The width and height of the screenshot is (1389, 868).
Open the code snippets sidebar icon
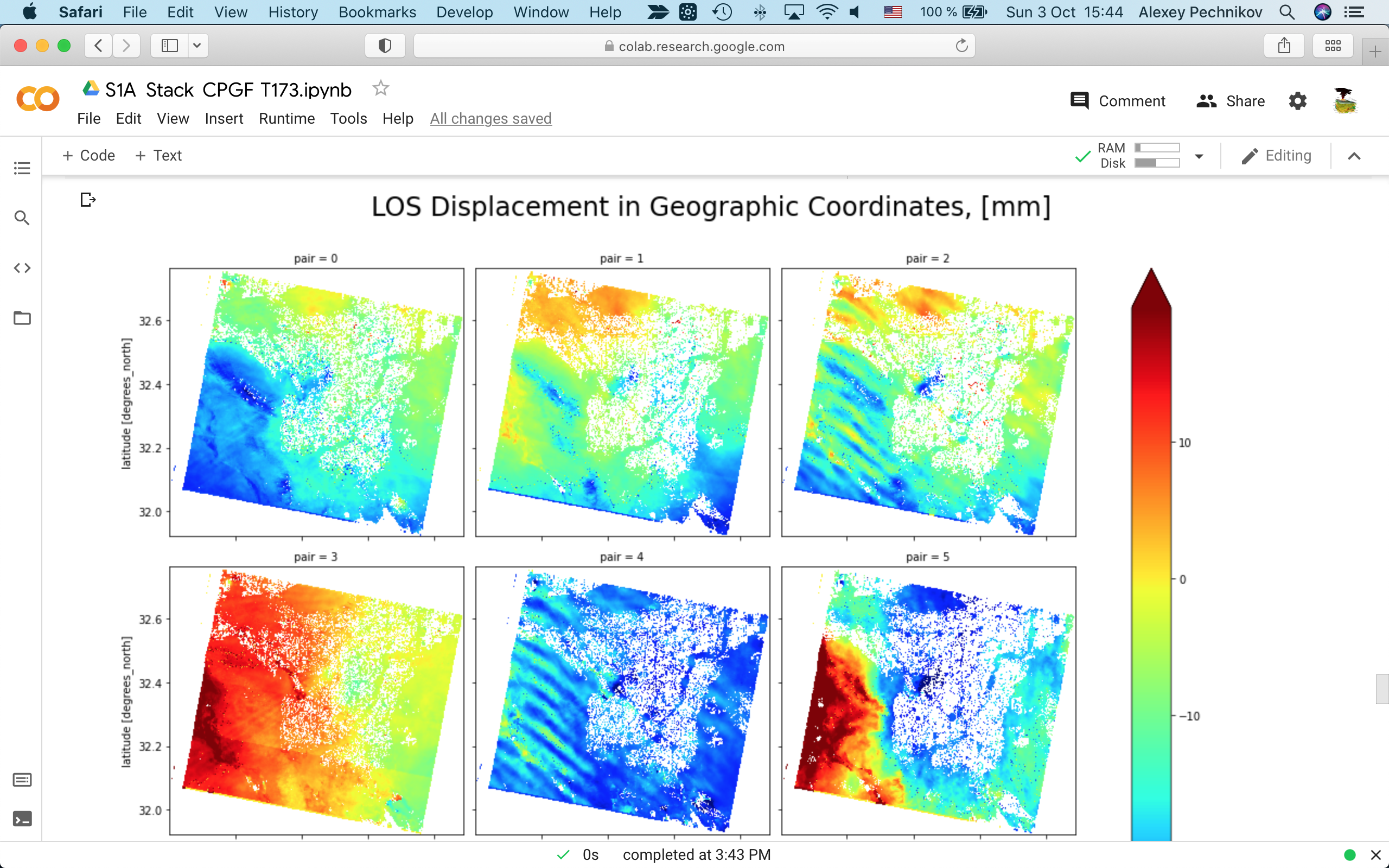click(22, 268)
